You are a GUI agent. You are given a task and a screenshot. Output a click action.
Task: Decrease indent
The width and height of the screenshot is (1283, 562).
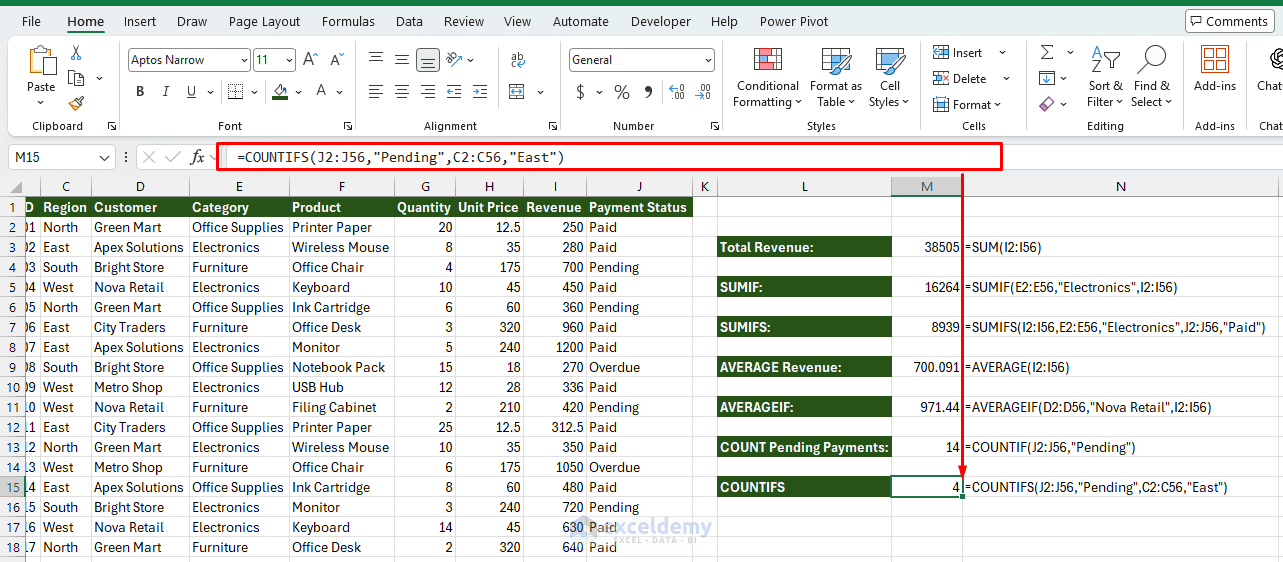click(456, 92)
